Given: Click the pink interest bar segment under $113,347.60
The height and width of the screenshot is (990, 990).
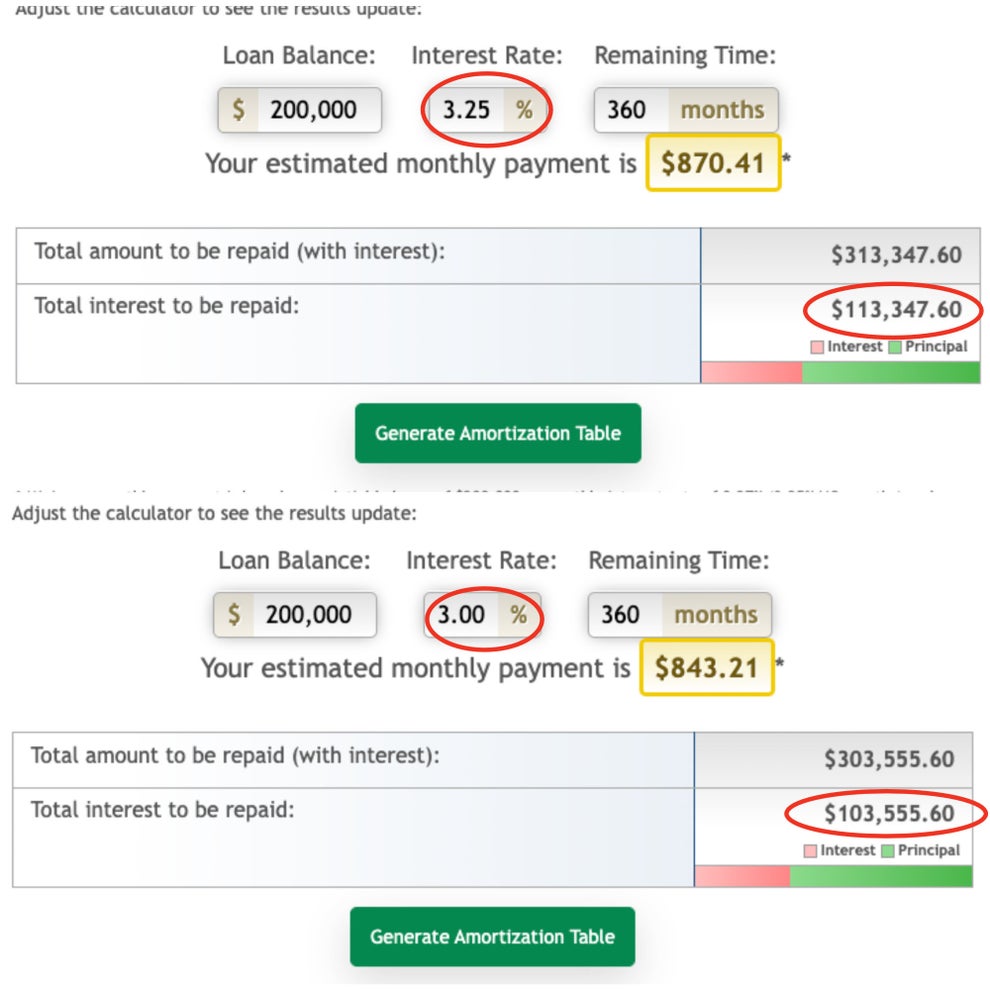Looking at the screenshot, I should (x=752, y=373).
